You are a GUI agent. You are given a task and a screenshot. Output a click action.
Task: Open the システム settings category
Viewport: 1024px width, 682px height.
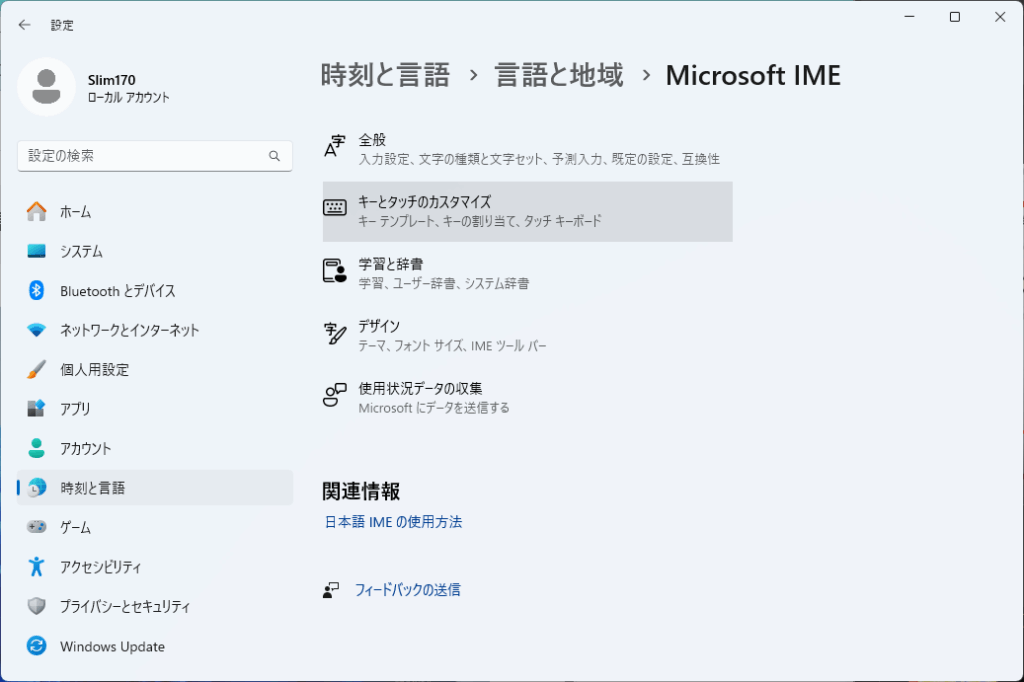coord(155,251)
